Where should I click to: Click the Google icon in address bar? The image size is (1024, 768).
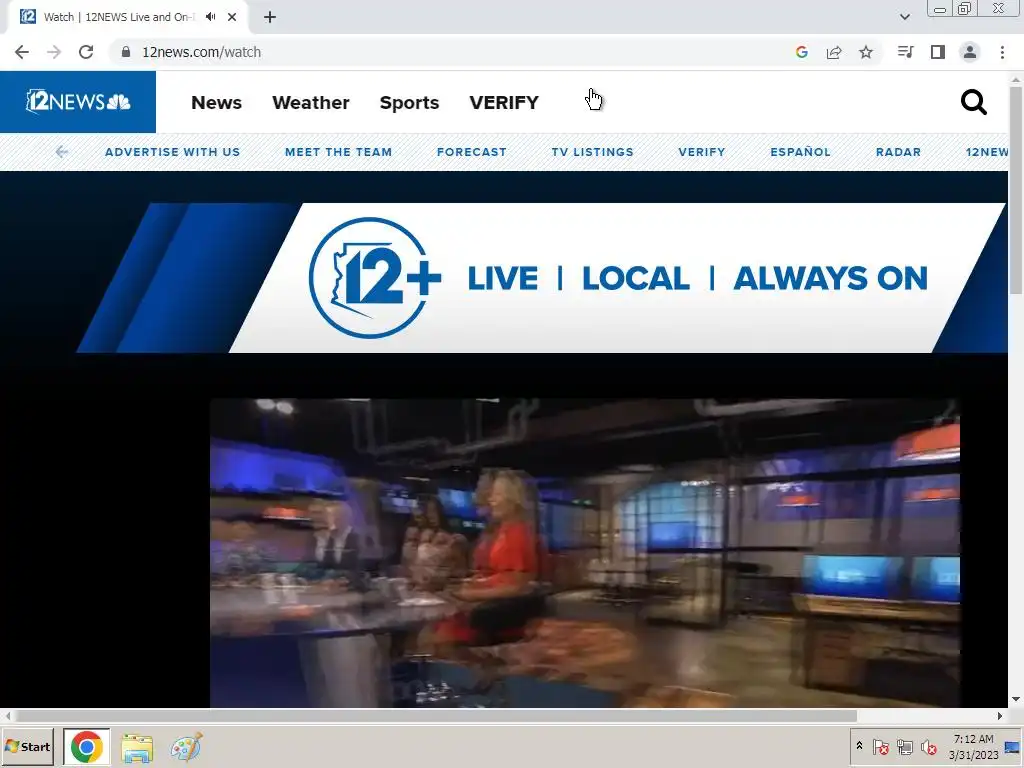tap(802, 52)
